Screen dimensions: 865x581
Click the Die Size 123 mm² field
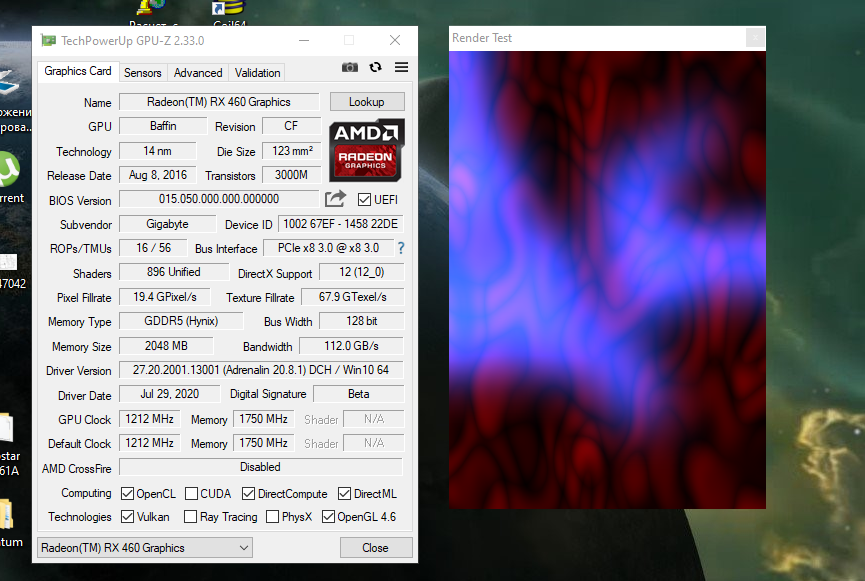click(x=292, y=151)
